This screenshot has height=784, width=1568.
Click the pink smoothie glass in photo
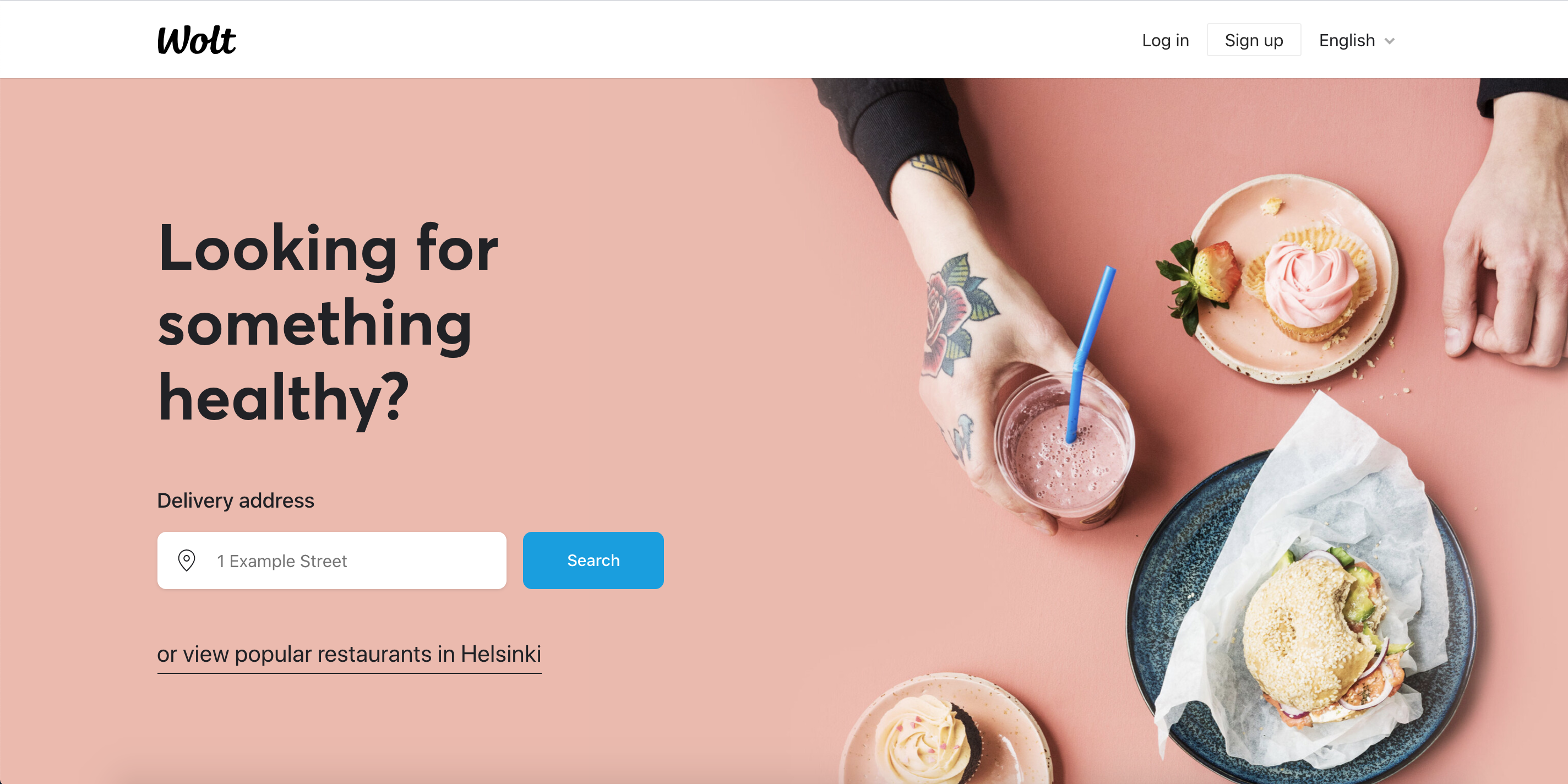click(x=1064, y=448)
